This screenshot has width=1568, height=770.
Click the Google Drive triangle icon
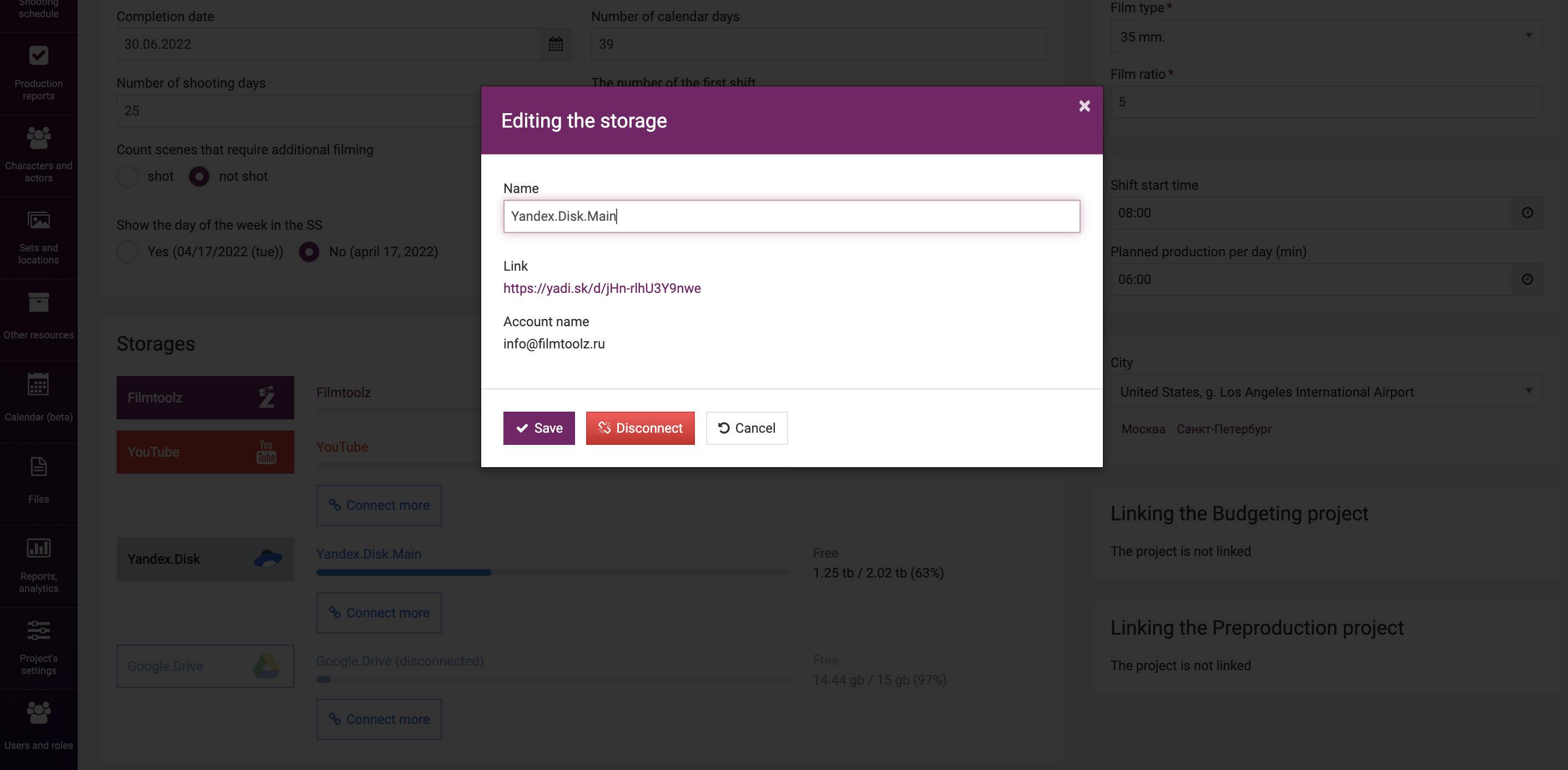266,667
